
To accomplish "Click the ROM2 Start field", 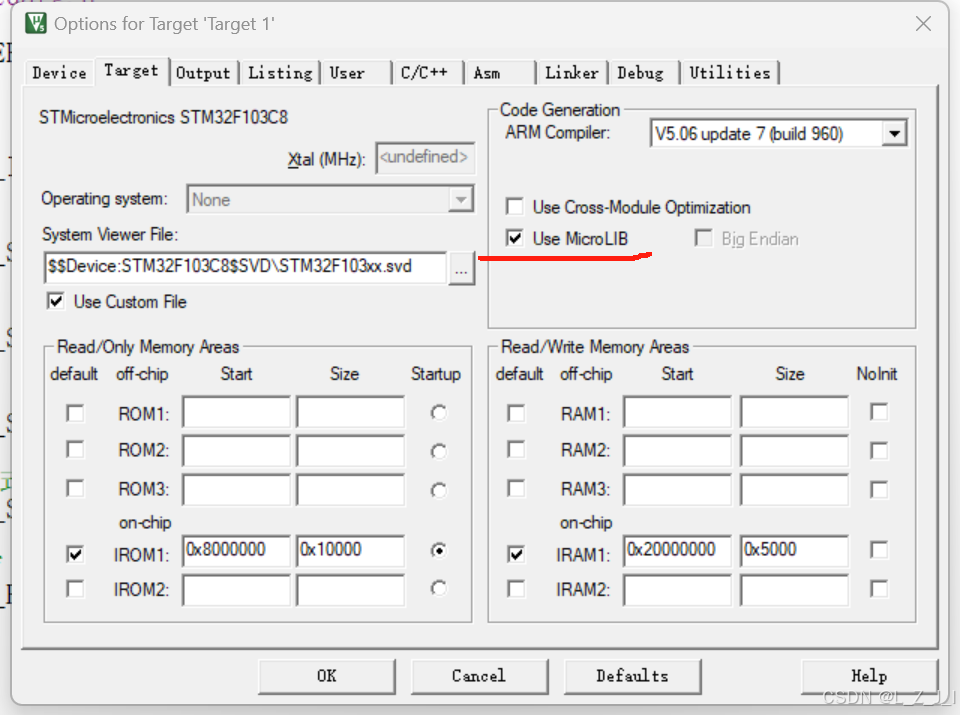I will point(236,451).
